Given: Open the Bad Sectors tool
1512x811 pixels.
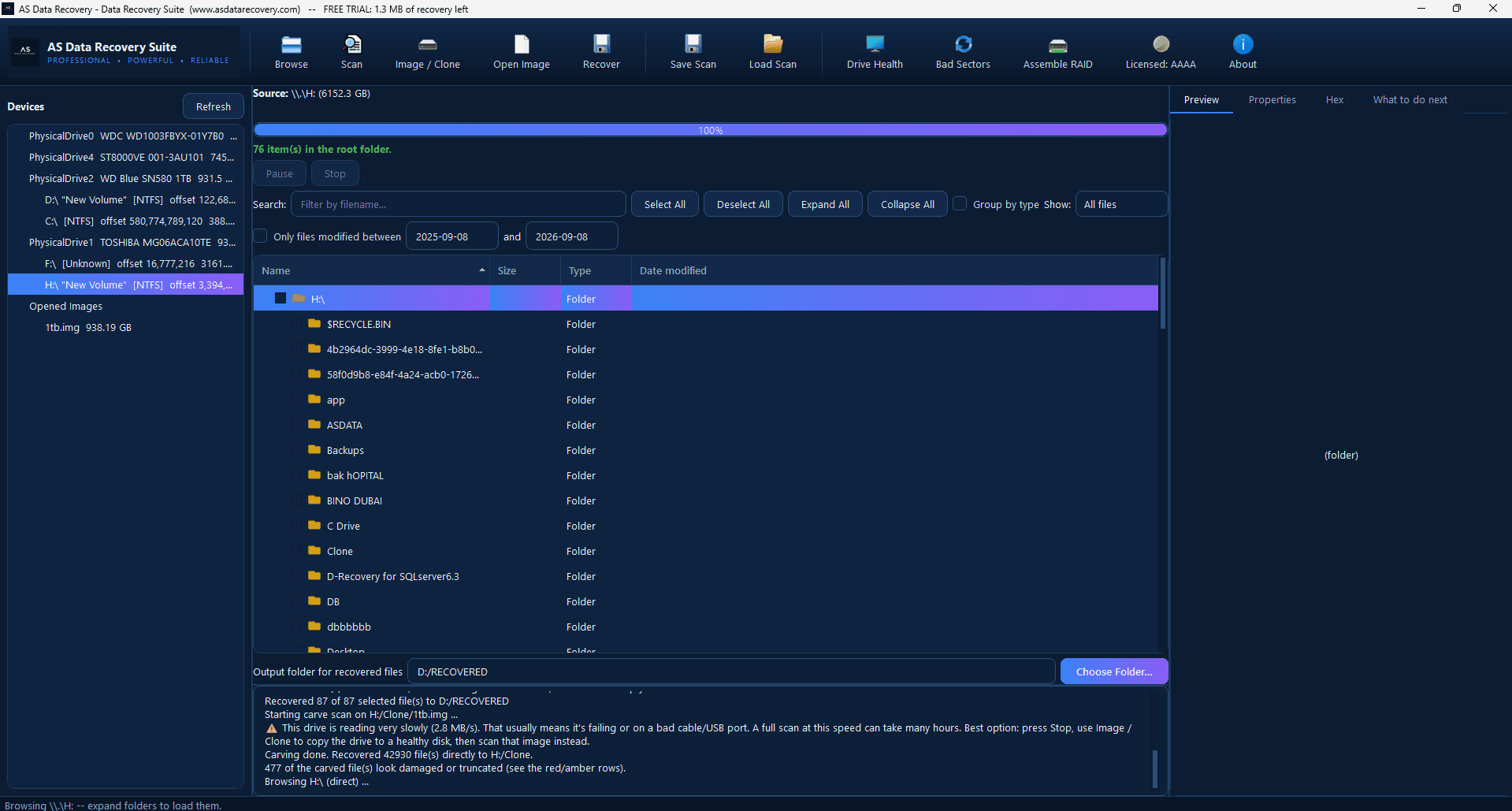Looking at the screenshot, I should pyautogui.click(x=963, y=52).
